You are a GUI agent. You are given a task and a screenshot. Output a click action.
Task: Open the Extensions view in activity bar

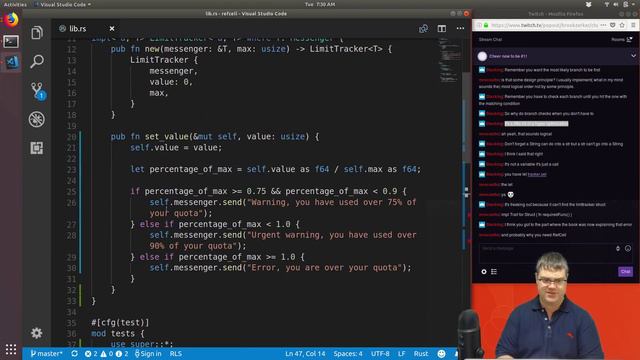37,148
